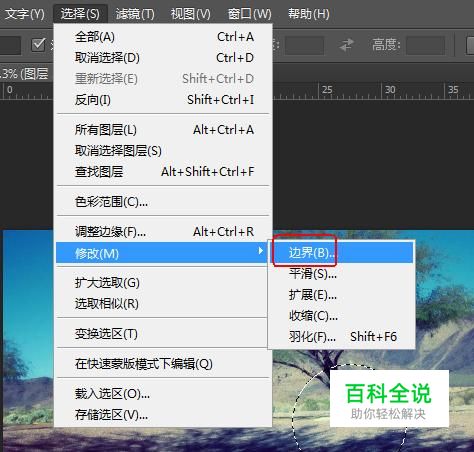Choose 选取相似(R) entry
This screenshot has height=452, width=474.
(162, 304)
